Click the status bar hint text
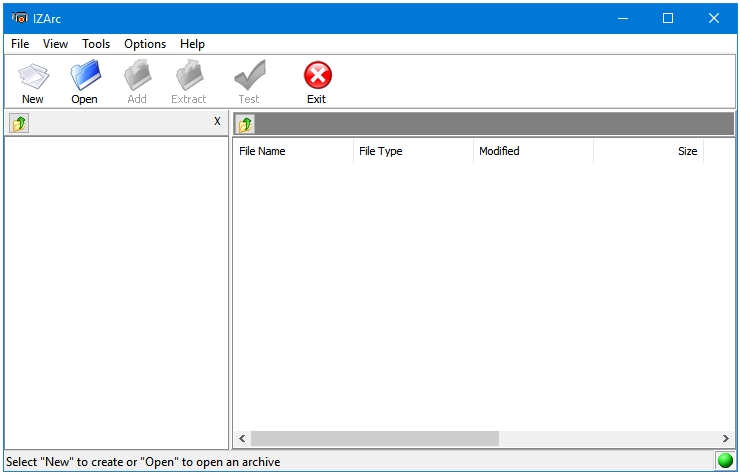The height and width of the screenshot is (475, 741). [143, 462]
